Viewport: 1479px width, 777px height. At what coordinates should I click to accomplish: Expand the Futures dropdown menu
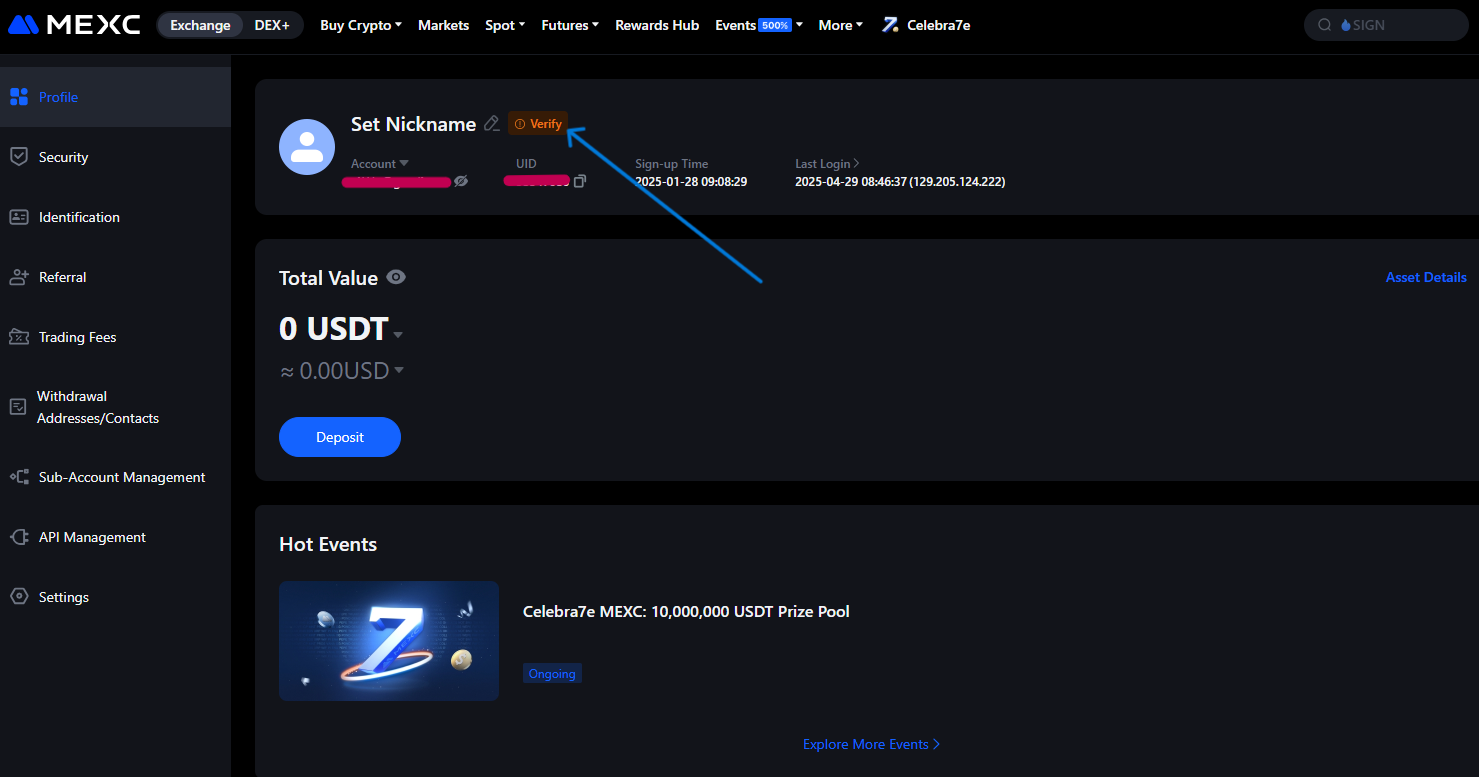570,25
